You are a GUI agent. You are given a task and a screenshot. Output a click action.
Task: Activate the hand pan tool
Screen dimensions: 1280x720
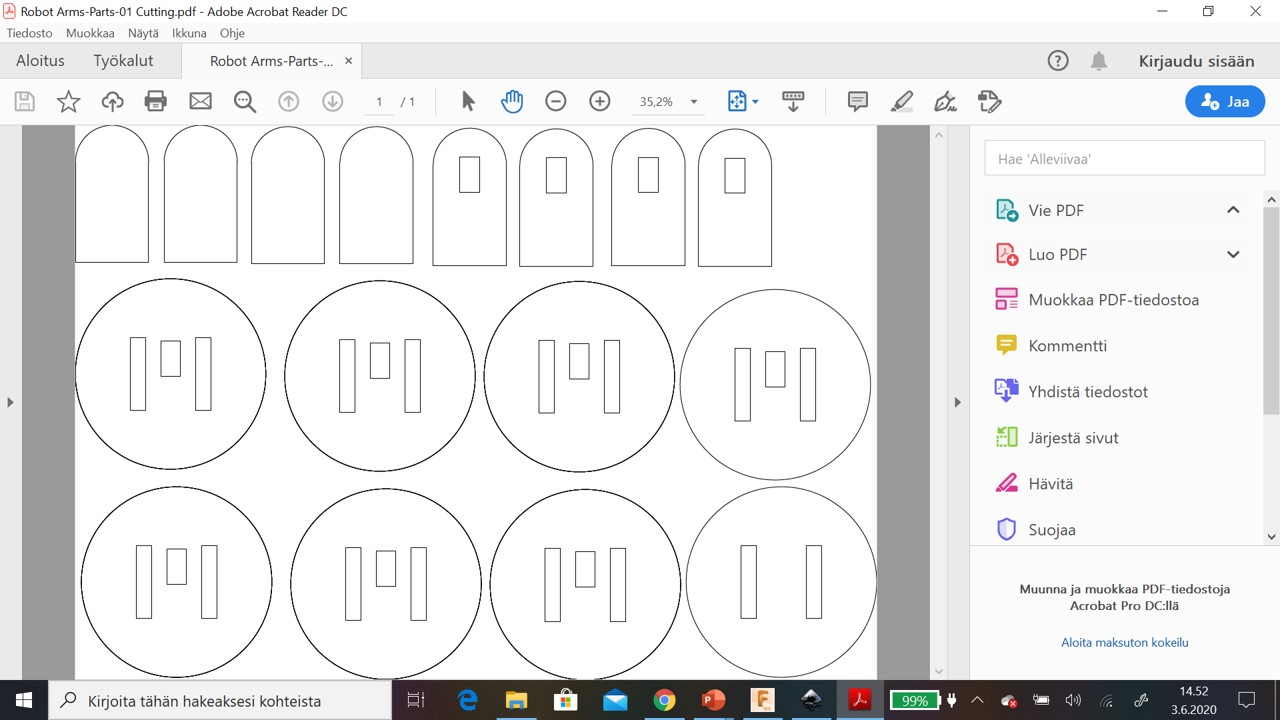[512, 101]
